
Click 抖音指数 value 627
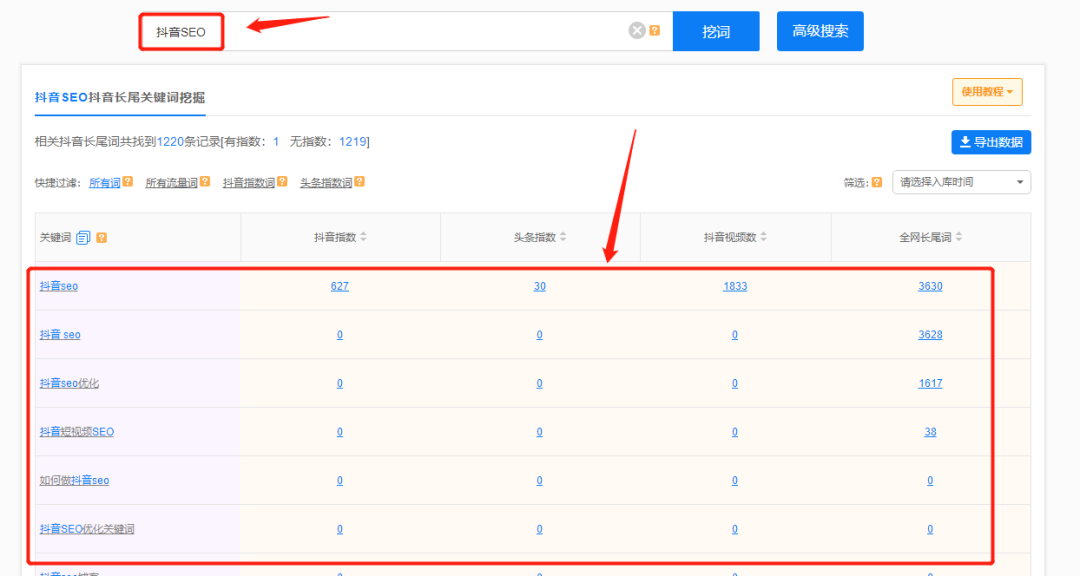[x=340, y=286]
